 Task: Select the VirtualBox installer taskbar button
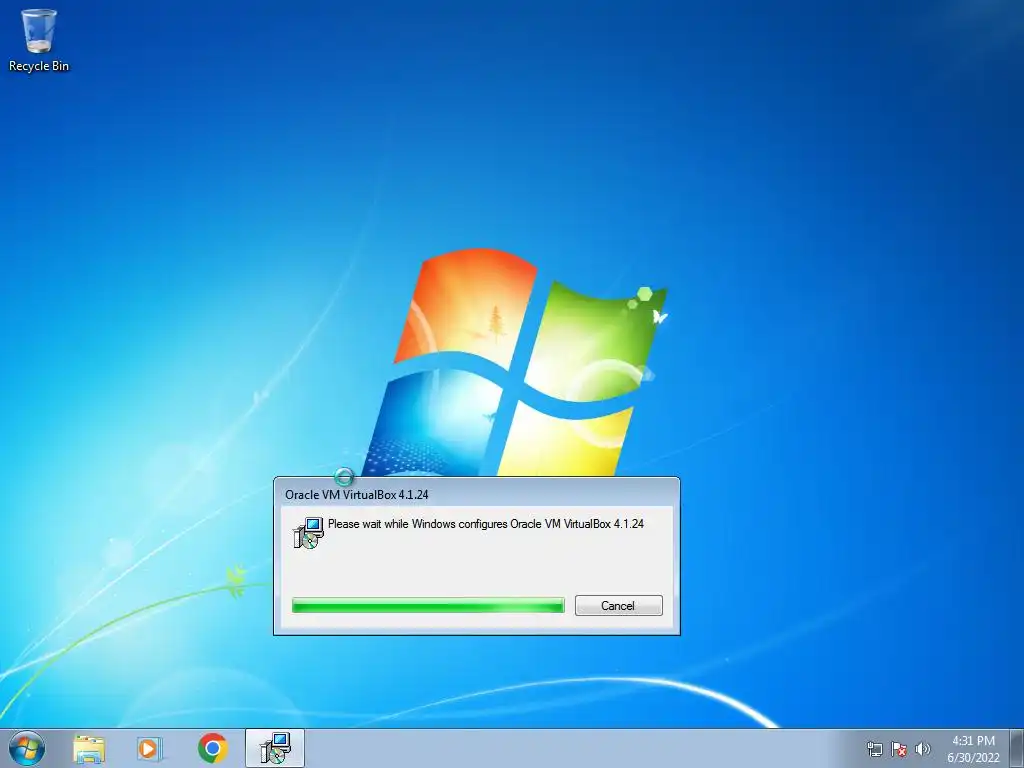275,748
